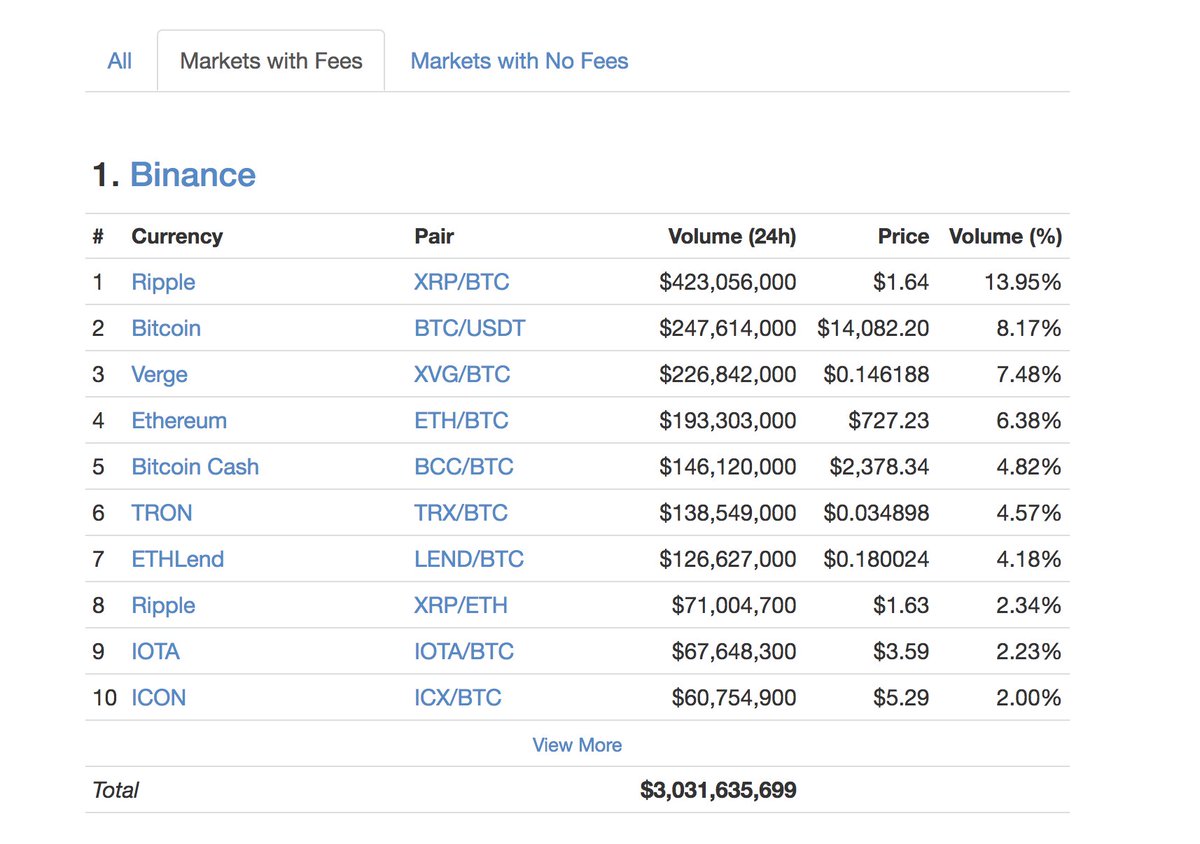
Task: Open the LEND/BTC pair link
Action: (x=469, y=559)
